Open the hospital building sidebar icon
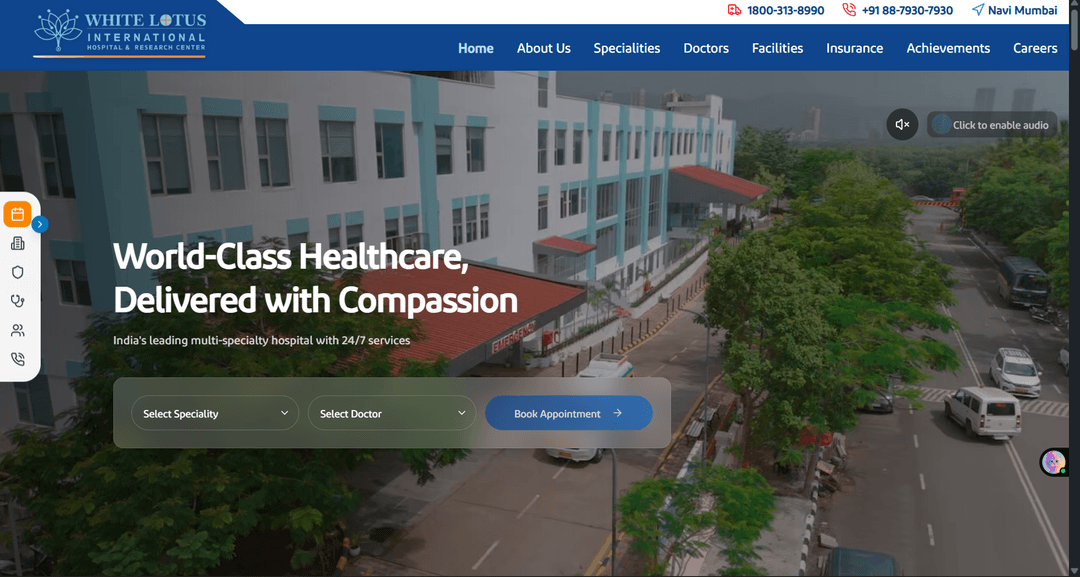 click(18, 243)
